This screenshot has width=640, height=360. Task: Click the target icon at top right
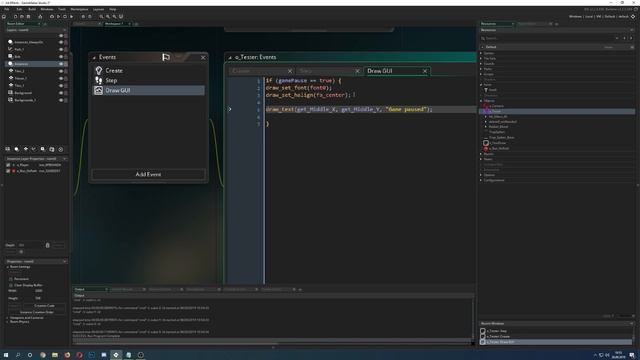633,17
